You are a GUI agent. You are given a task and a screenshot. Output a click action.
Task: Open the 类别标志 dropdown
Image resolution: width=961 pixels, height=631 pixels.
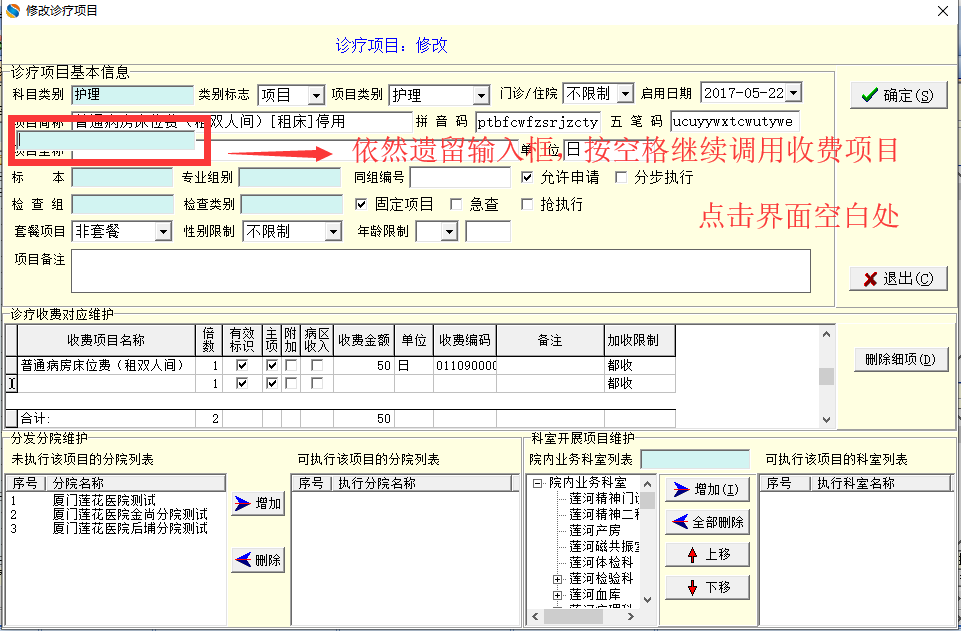(x=316, y=95)
